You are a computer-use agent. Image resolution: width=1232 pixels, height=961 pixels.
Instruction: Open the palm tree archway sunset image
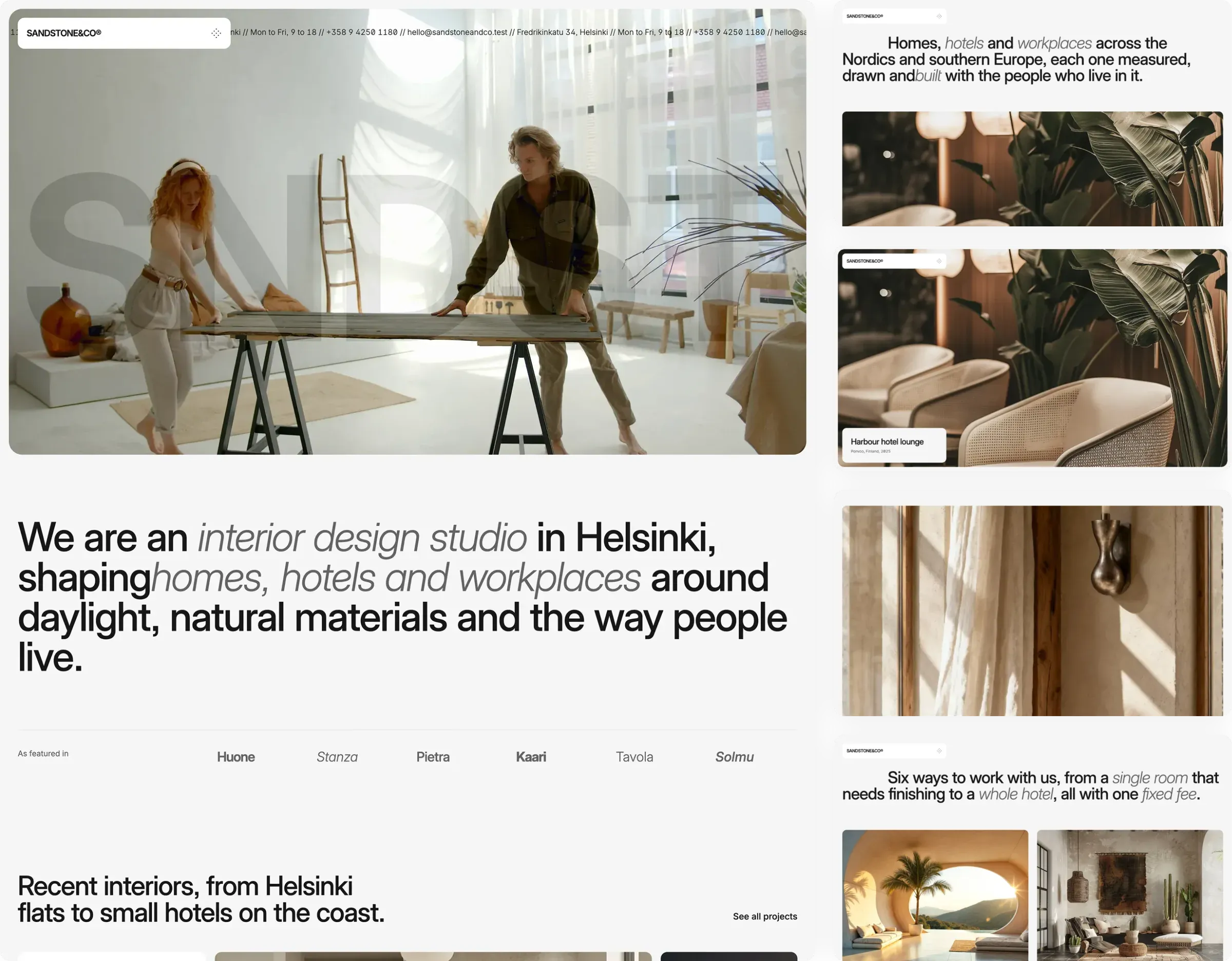935,895
